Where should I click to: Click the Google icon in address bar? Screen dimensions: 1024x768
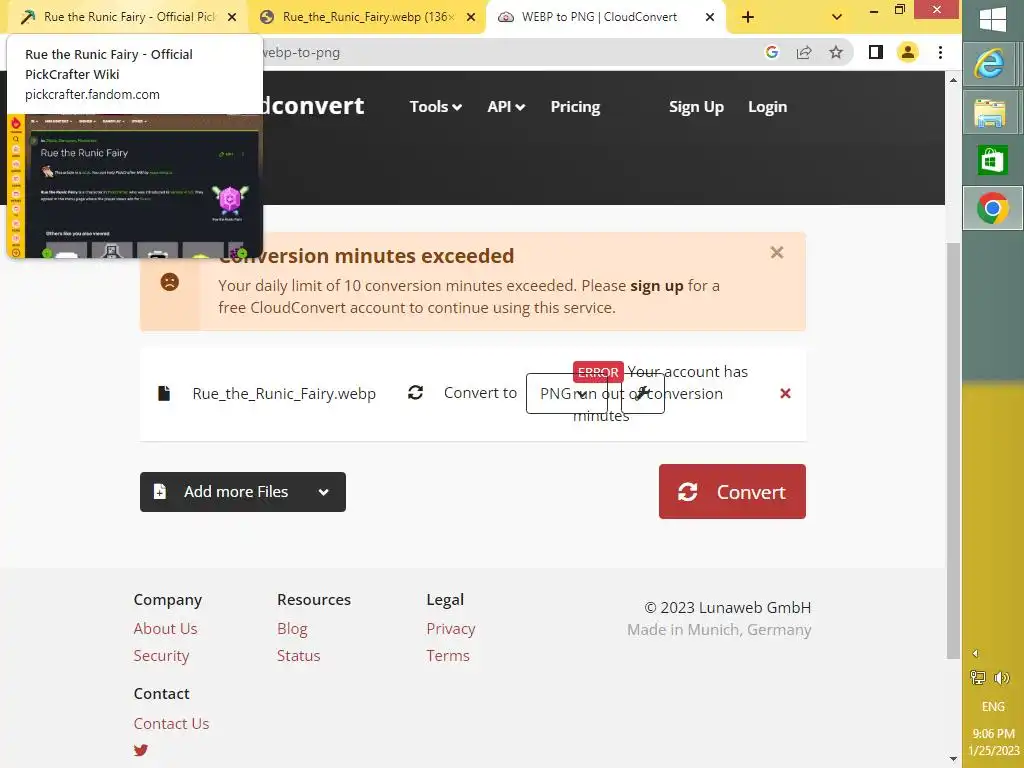(771, 52)
